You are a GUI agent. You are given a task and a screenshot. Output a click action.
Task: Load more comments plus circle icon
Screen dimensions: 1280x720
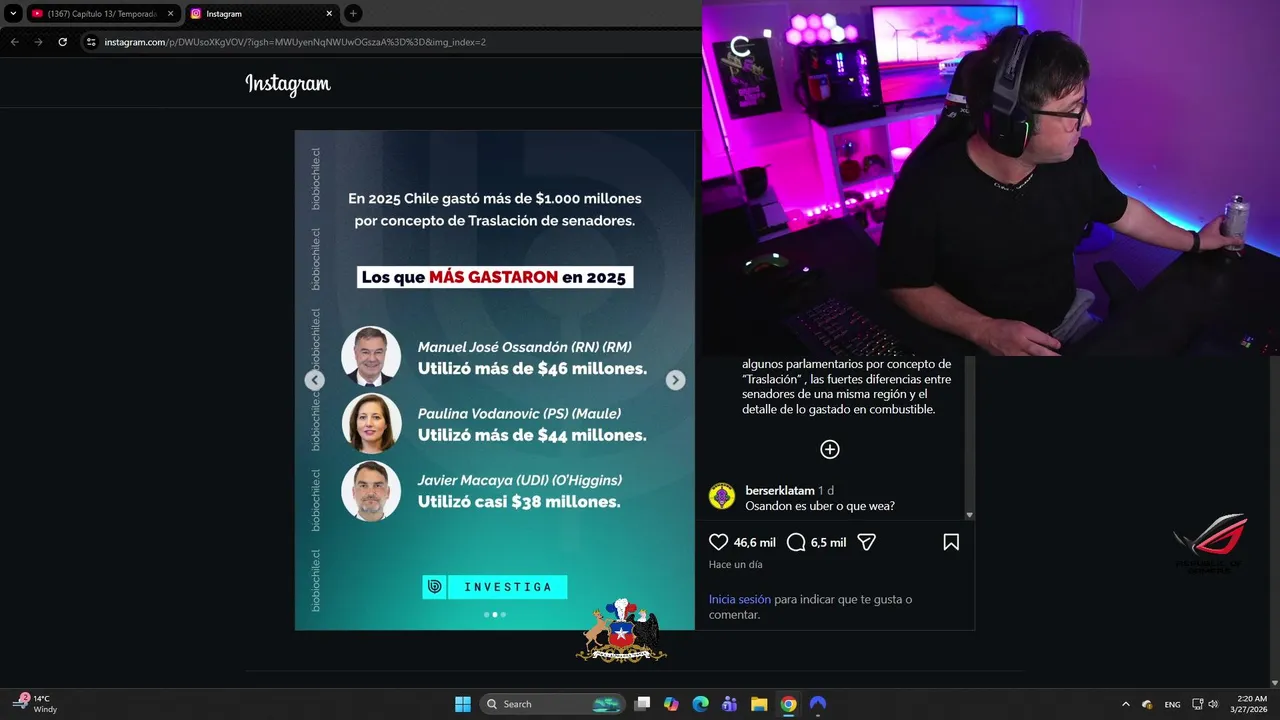(x=830, y=449)
